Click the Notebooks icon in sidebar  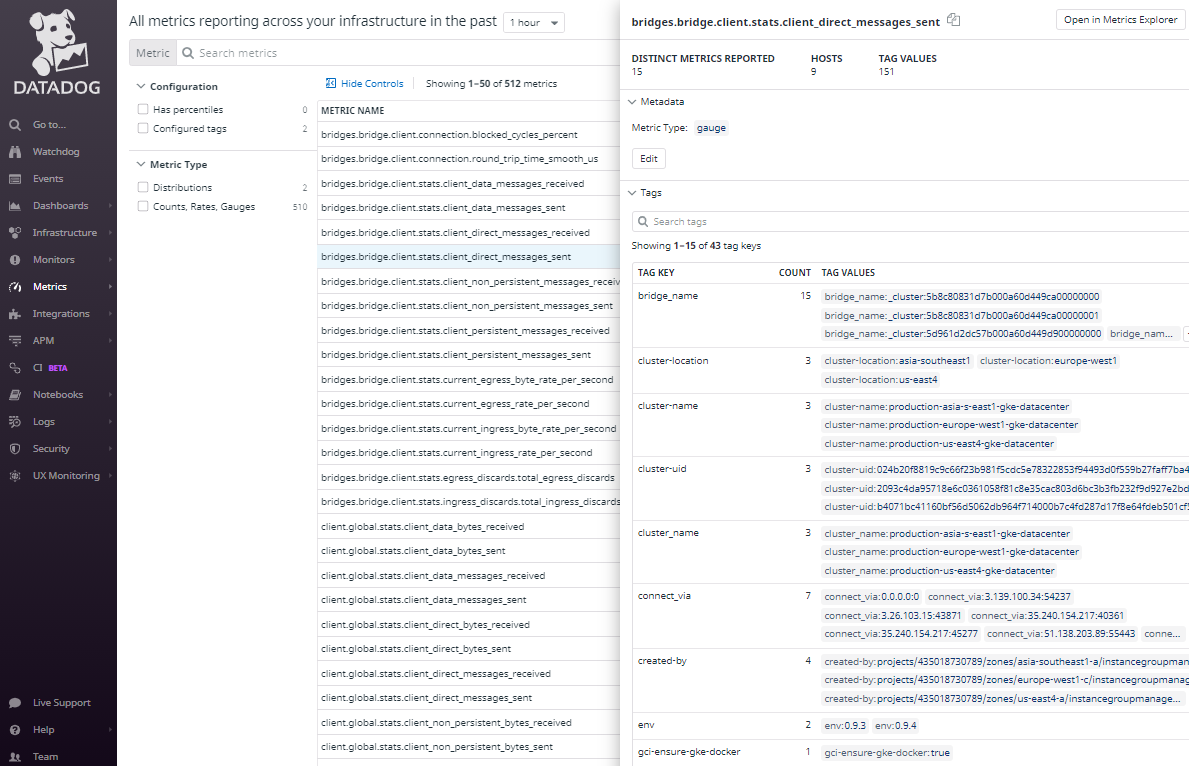click(x=15, y=395)
